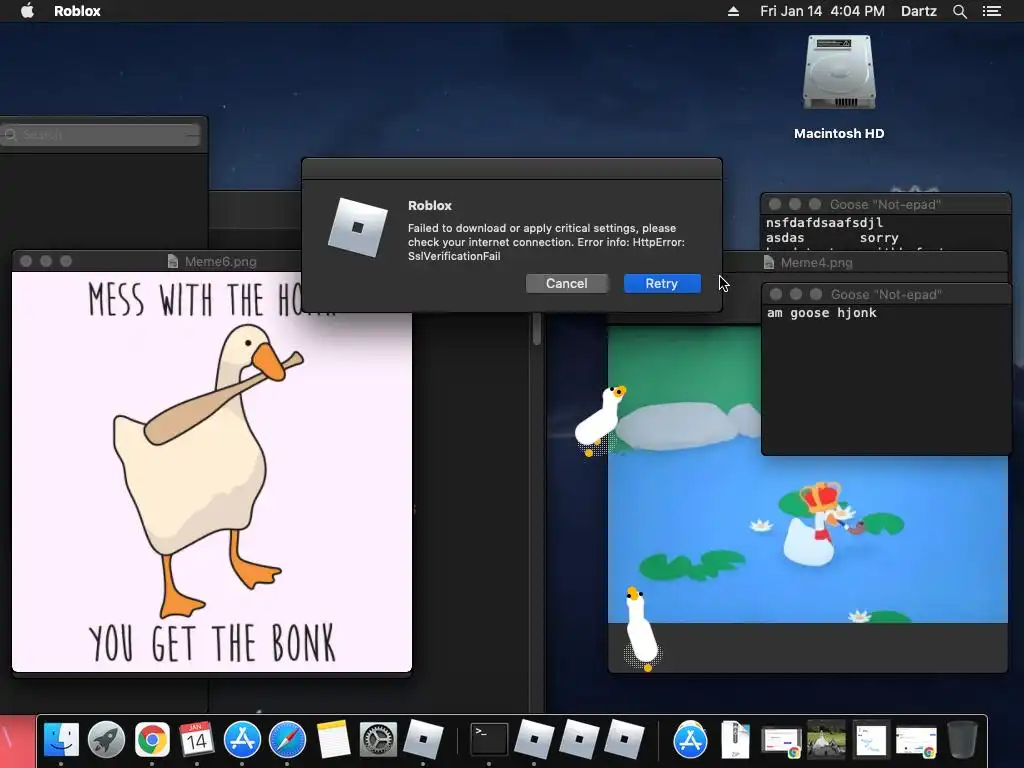Click the scrollbar thumb in the middle window
Image resolution: width=1024 pixels, height=768 pixels.
click(x=537, y=328)
